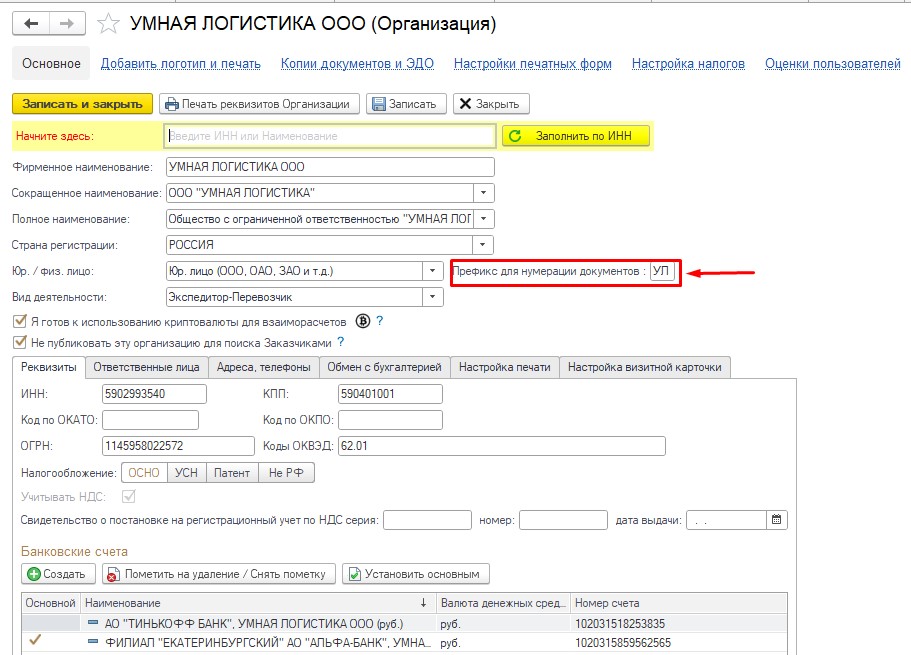Click the Код по ОКАТО field
The image size is (911, 655).
150,420
